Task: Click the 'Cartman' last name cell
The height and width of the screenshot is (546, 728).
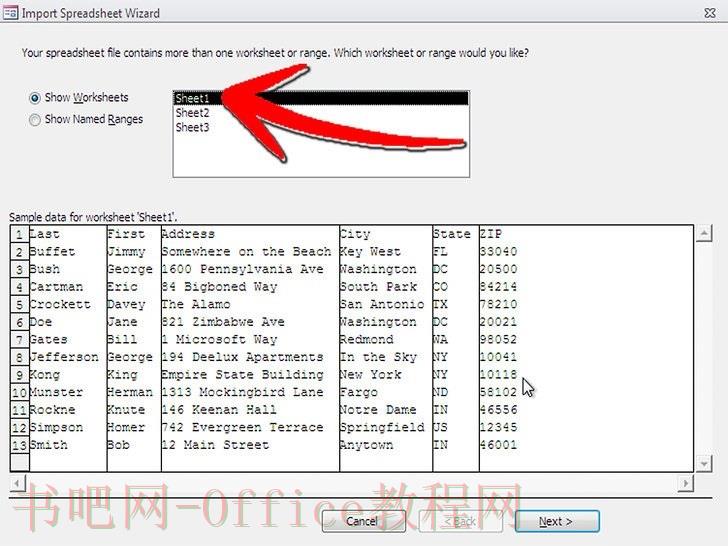Action: pyautogui.click(x=68, y=287)
